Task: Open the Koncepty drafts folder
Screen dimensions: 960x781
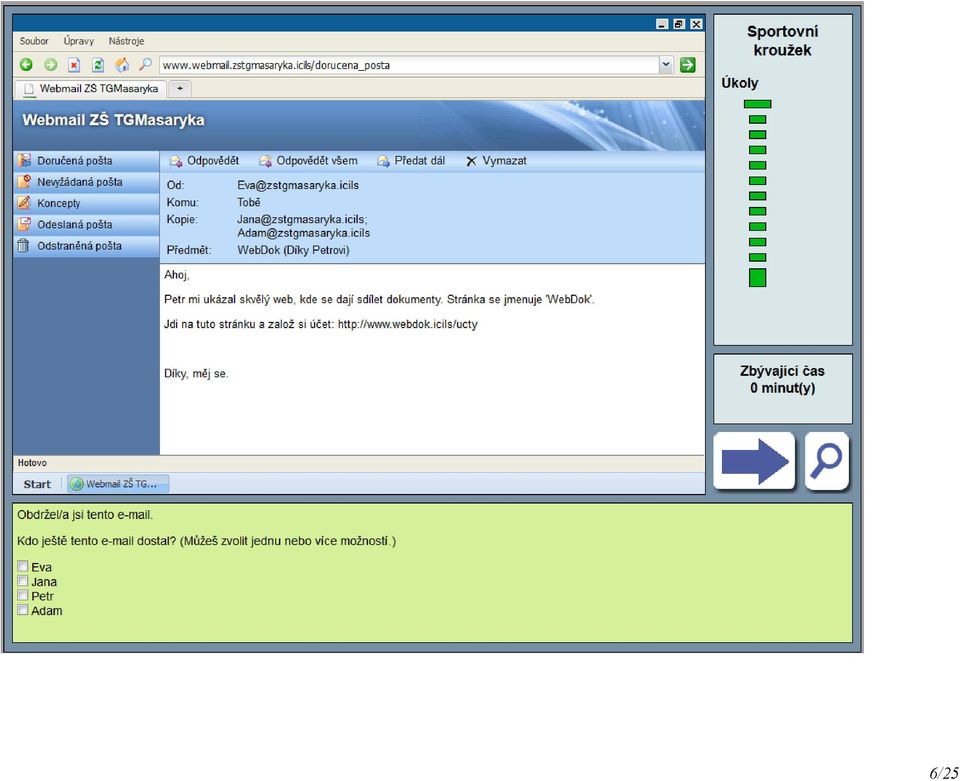Action: [86, 203]
